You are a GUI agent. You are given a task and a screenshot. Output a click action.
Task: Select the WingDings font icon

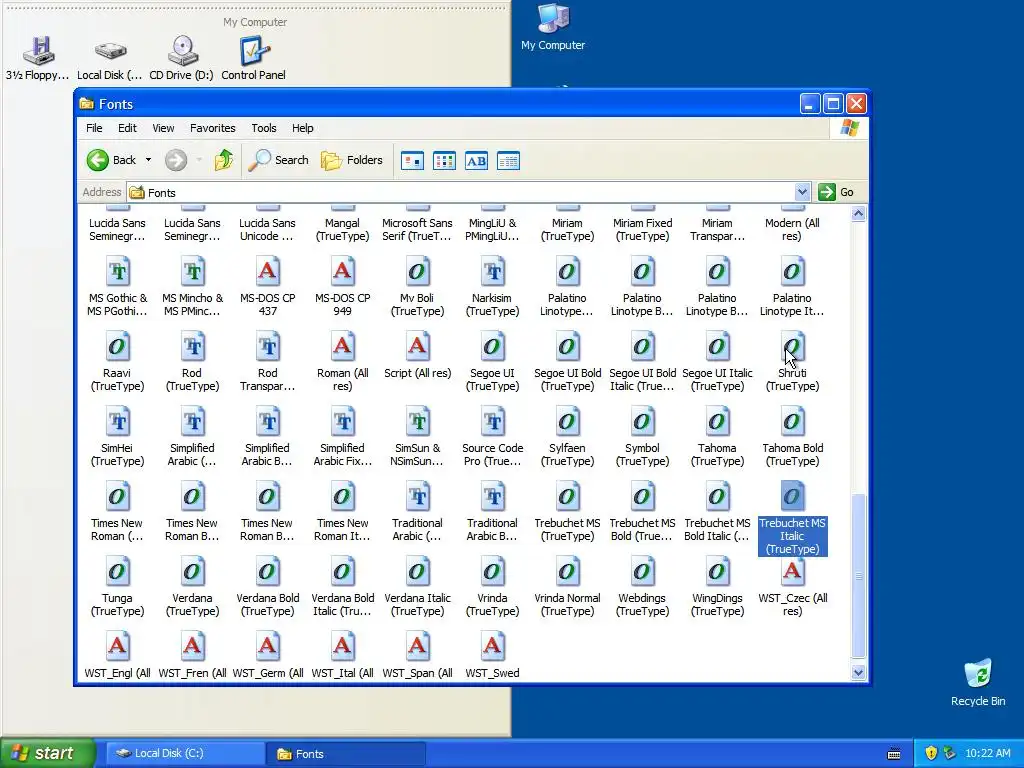[x=717, y=572]
